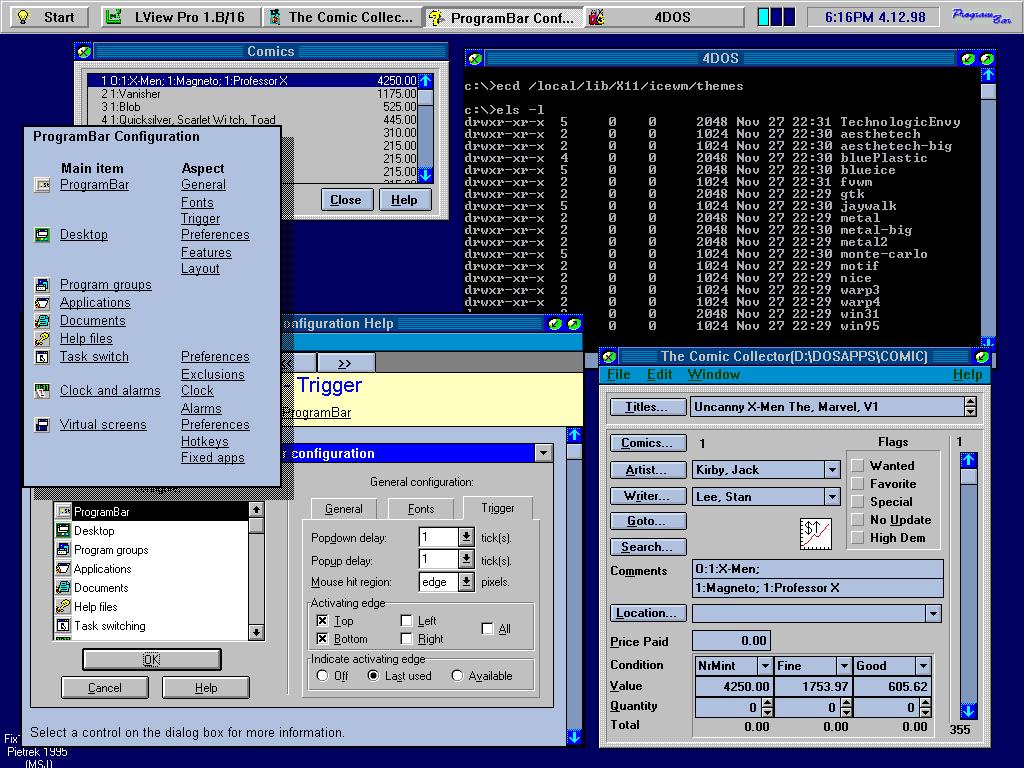1024x768 pixels.
Task: Switch to the Fonts tab
Action: 421,509
